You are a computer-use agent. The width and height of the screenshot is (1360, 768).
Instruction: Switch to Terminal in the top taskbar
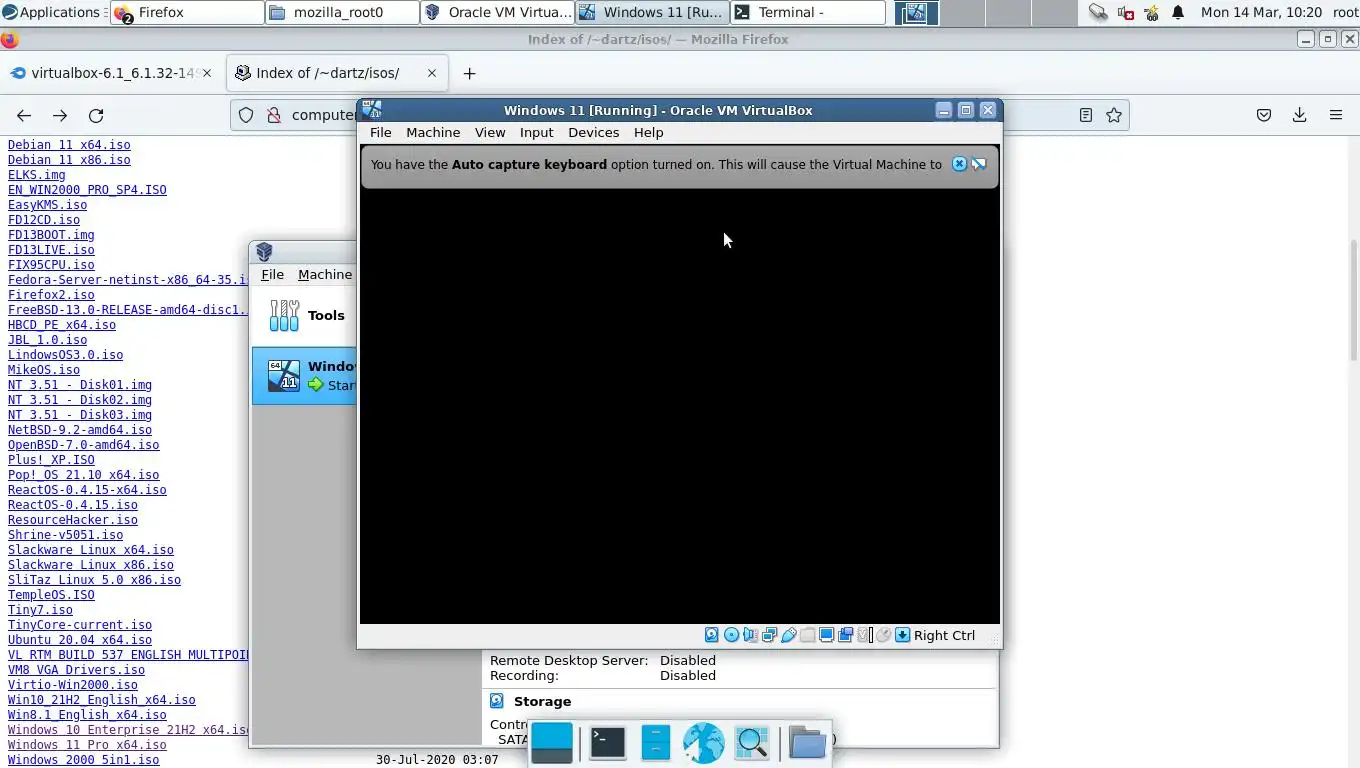(x=808, y=12)
